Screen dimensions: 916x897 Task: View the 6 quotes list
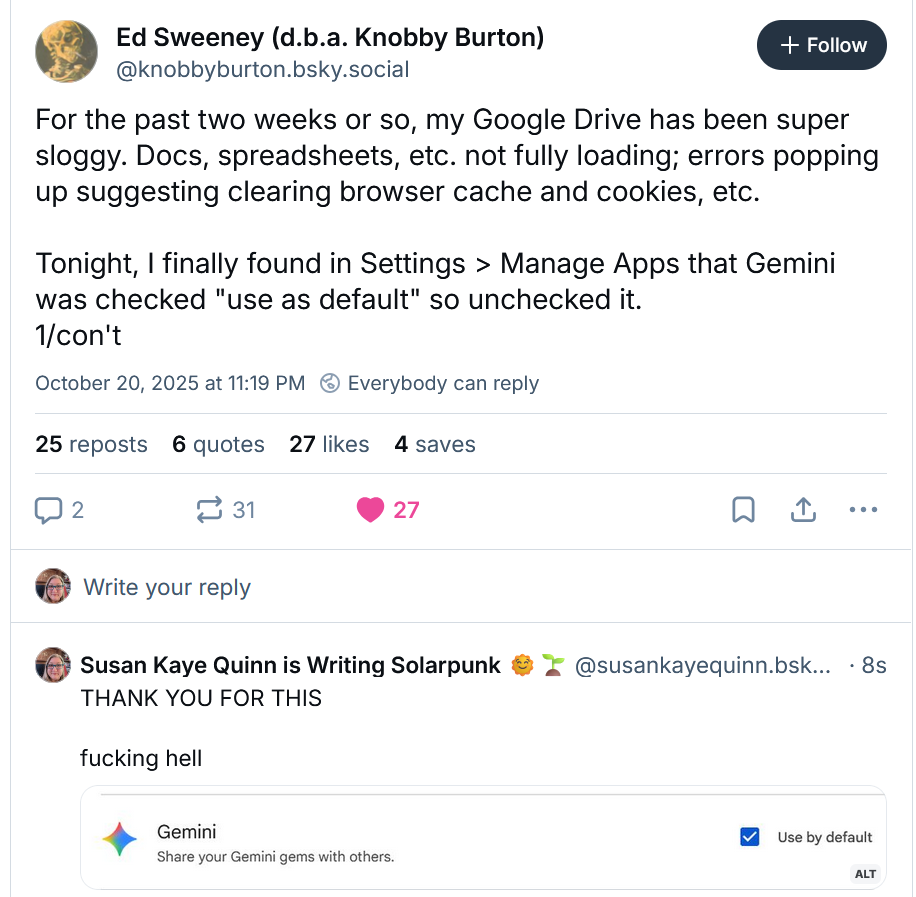click(218, 444)
